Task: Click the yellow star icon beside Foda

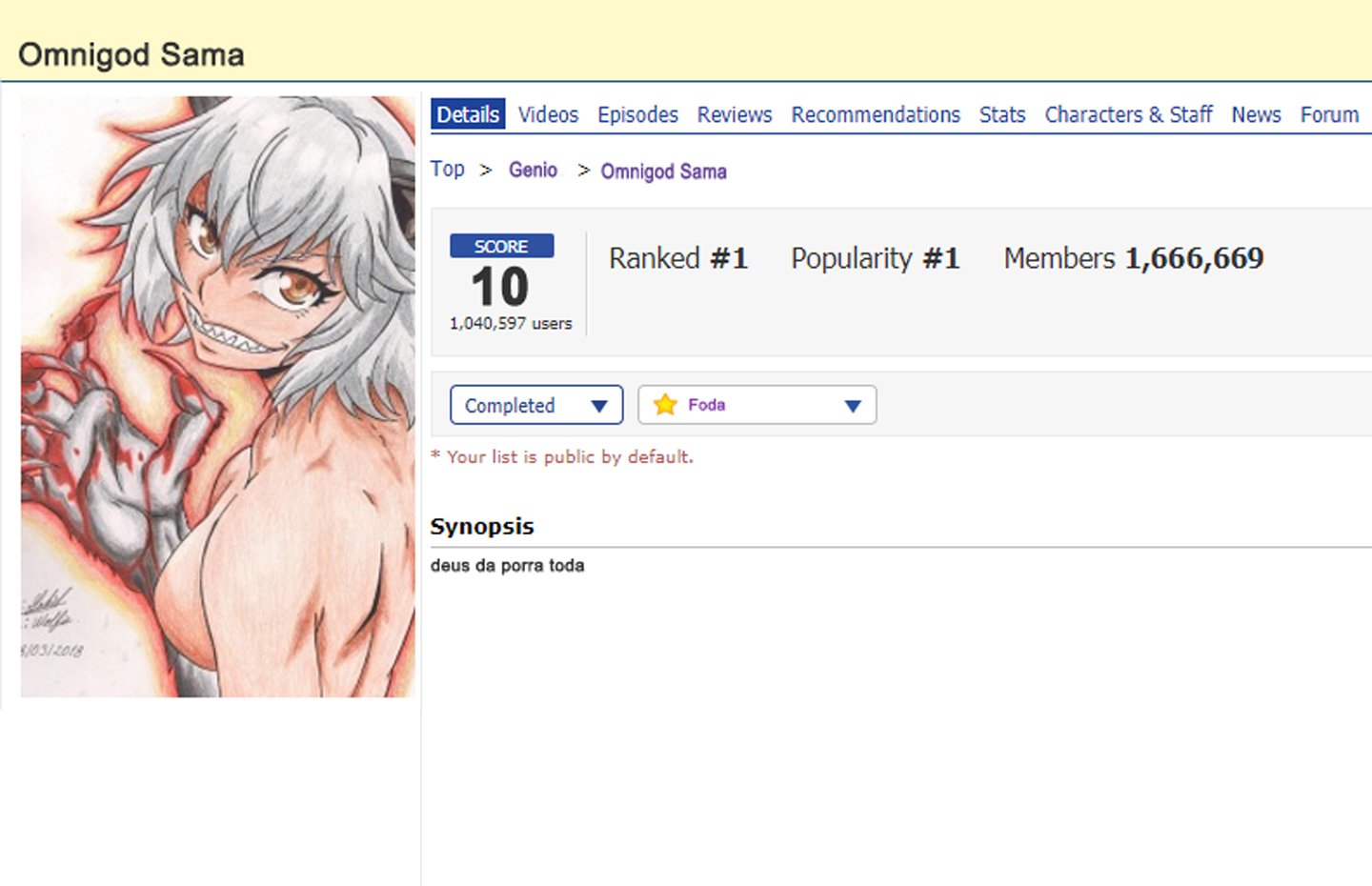Action: [x=665, y=405]
